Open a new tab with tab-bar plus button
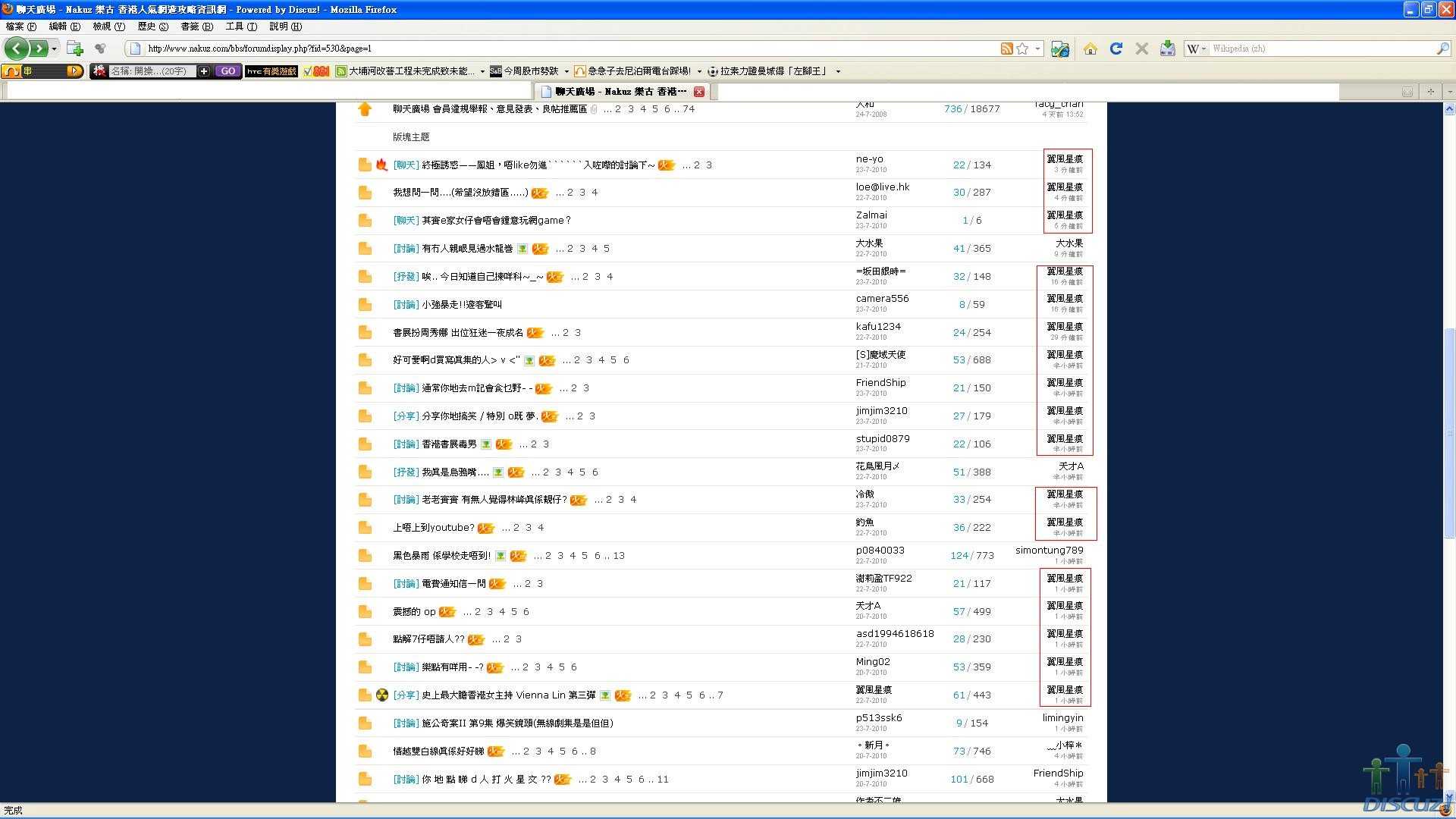This screenshot has height=819, width=1456. click(x=1431, y=92)
